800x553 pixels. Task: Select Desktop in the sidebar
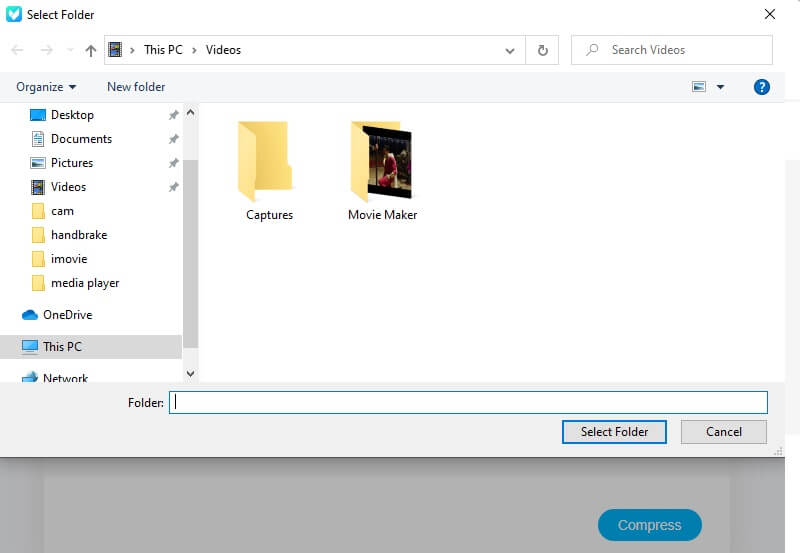pyautogui.click(x=72, y=115)
